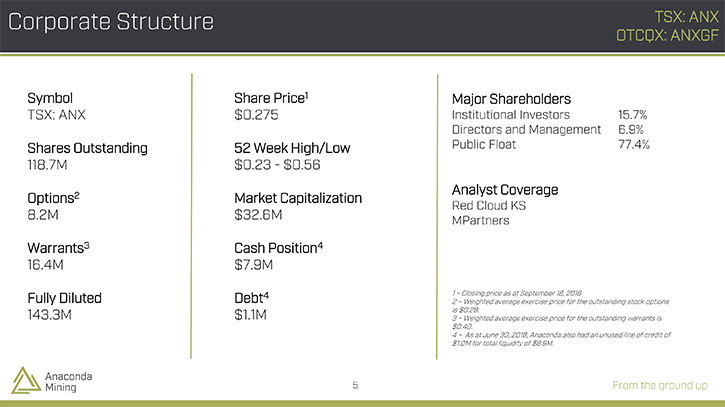Select the Cash Position value $7.9M
725x407 pixels.
click(253, 265)
